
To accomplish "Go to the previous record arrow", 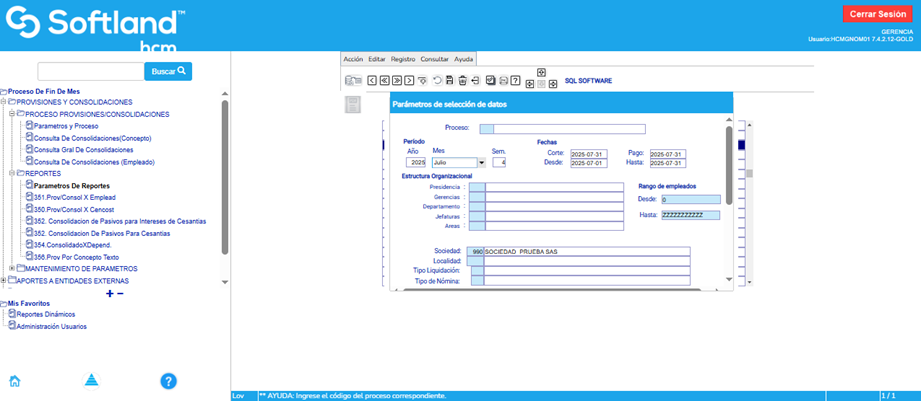I will click(372, 80).
